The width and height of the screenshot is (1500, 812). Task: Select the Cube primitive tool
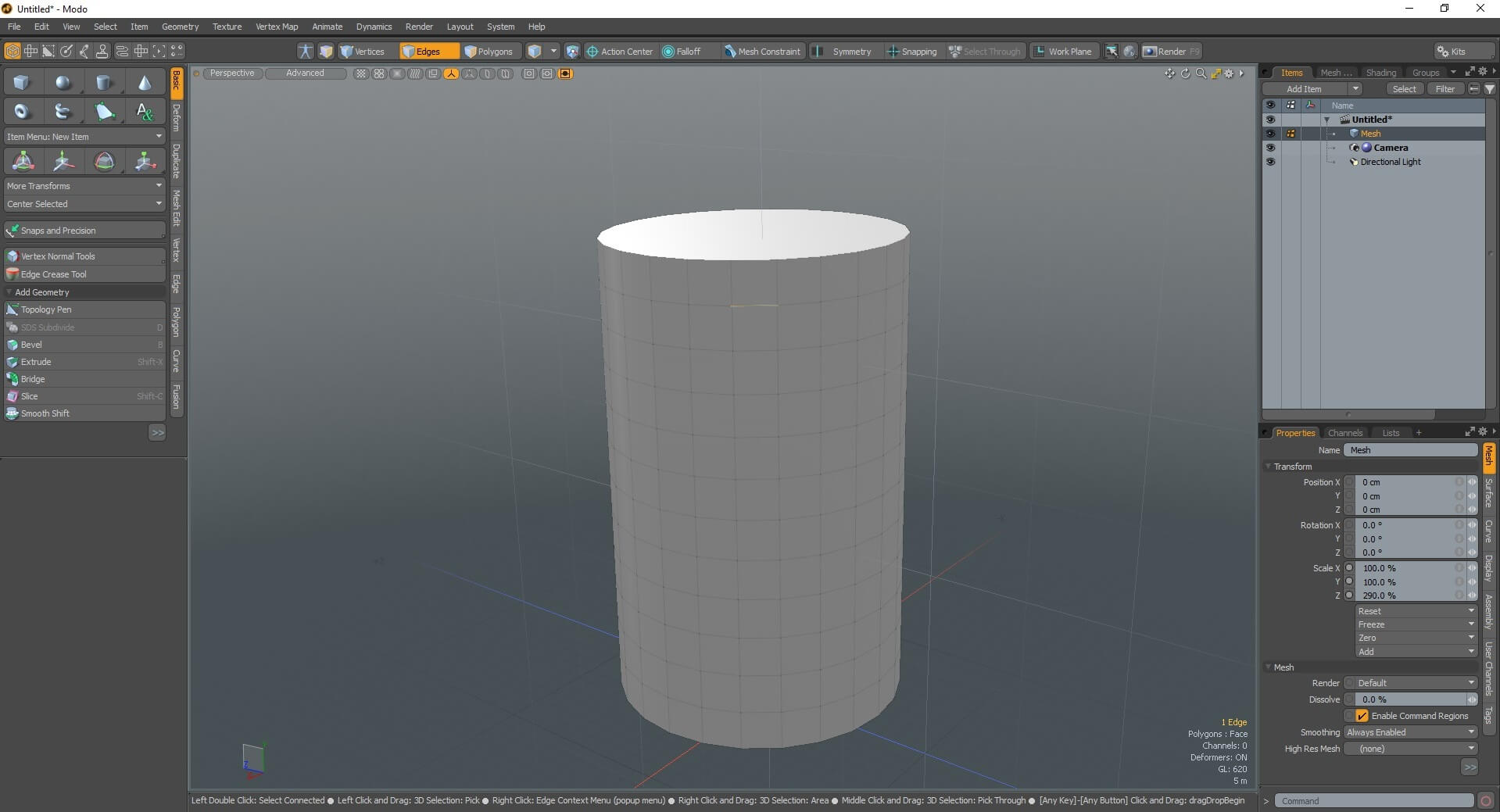21,81
